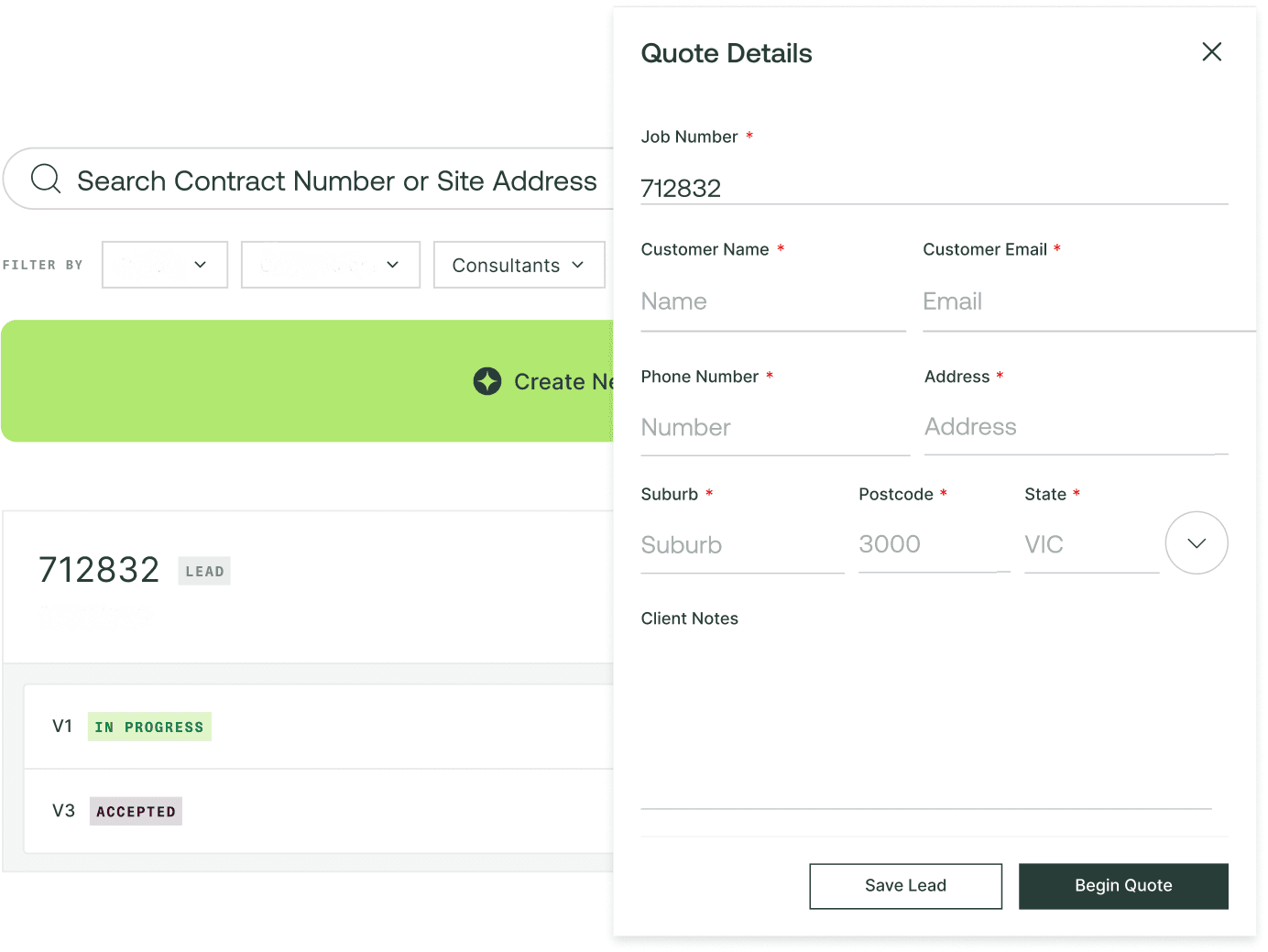Click the green Create New button
The height and width of the screenshot is (952, 1268).
307,381
